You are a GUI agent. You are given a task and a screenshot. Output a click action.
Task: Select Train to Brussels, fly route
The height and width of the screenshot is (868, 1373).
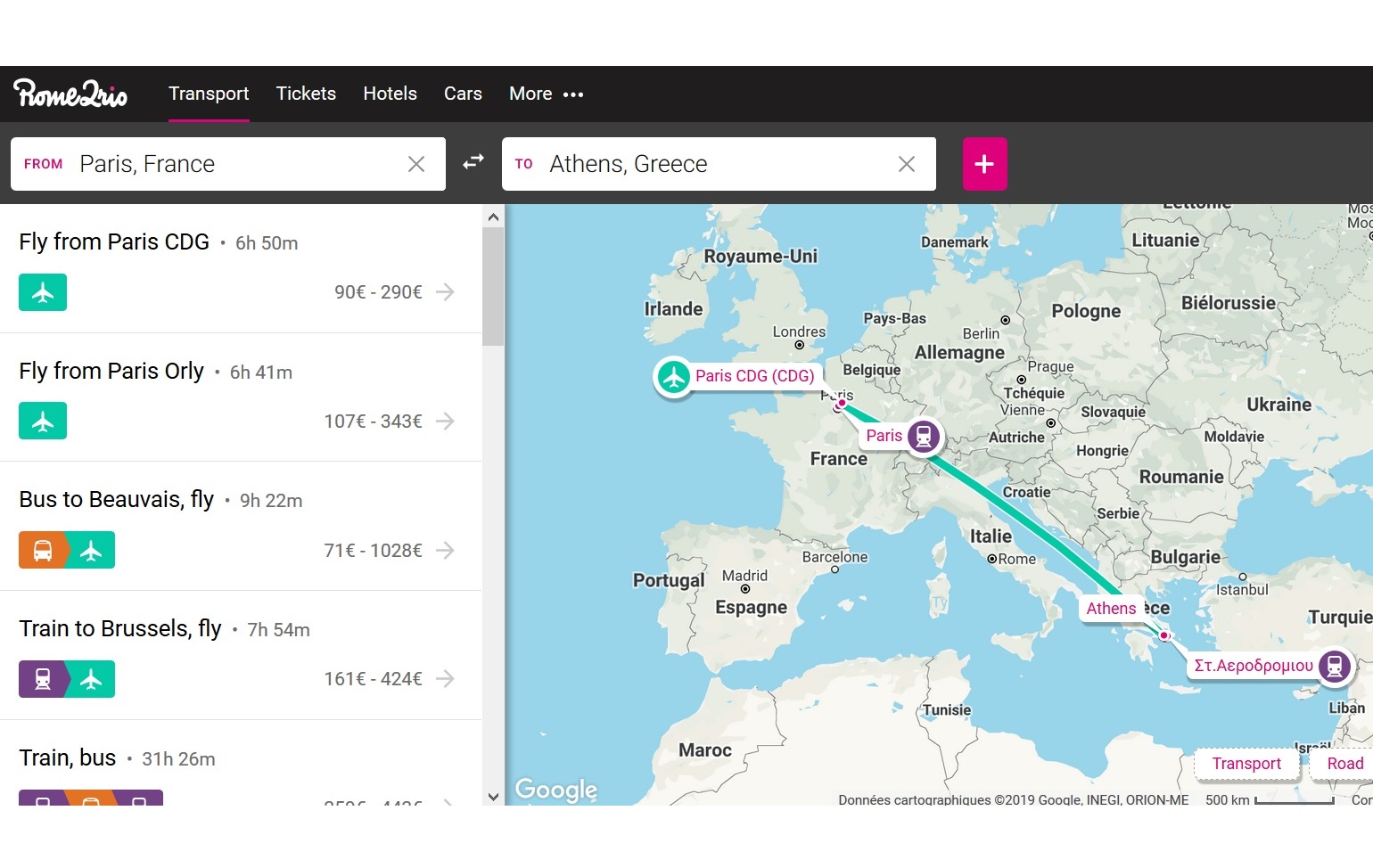pyautogui.click(x=241, y=655)
